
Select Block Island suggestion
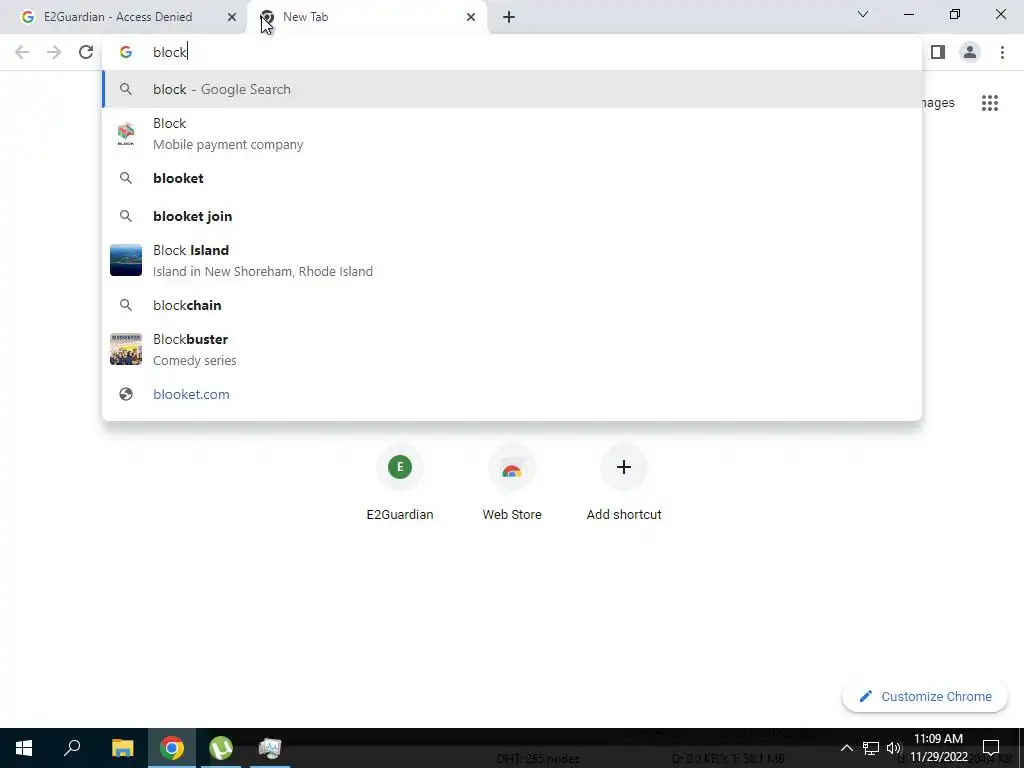[512, 261]
